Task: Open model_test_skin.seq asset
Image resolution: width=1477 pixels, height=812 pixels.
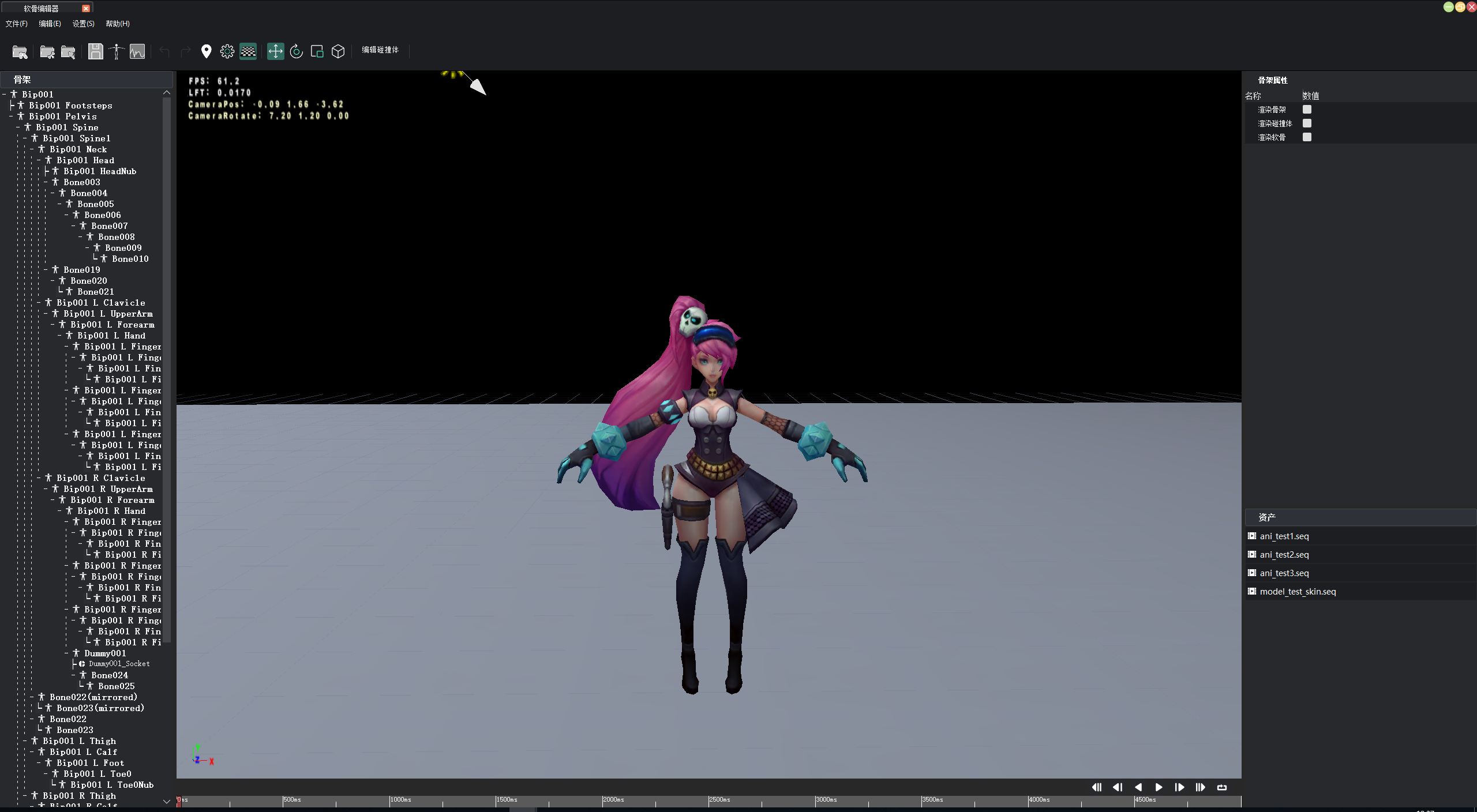Action: click(1360, 592)
